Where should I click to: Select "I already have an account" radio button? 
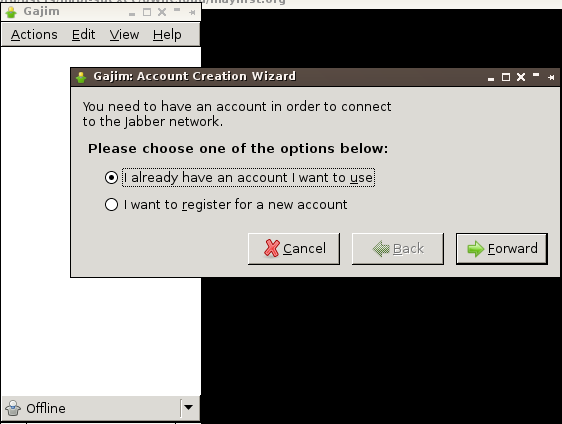(111, 177)
